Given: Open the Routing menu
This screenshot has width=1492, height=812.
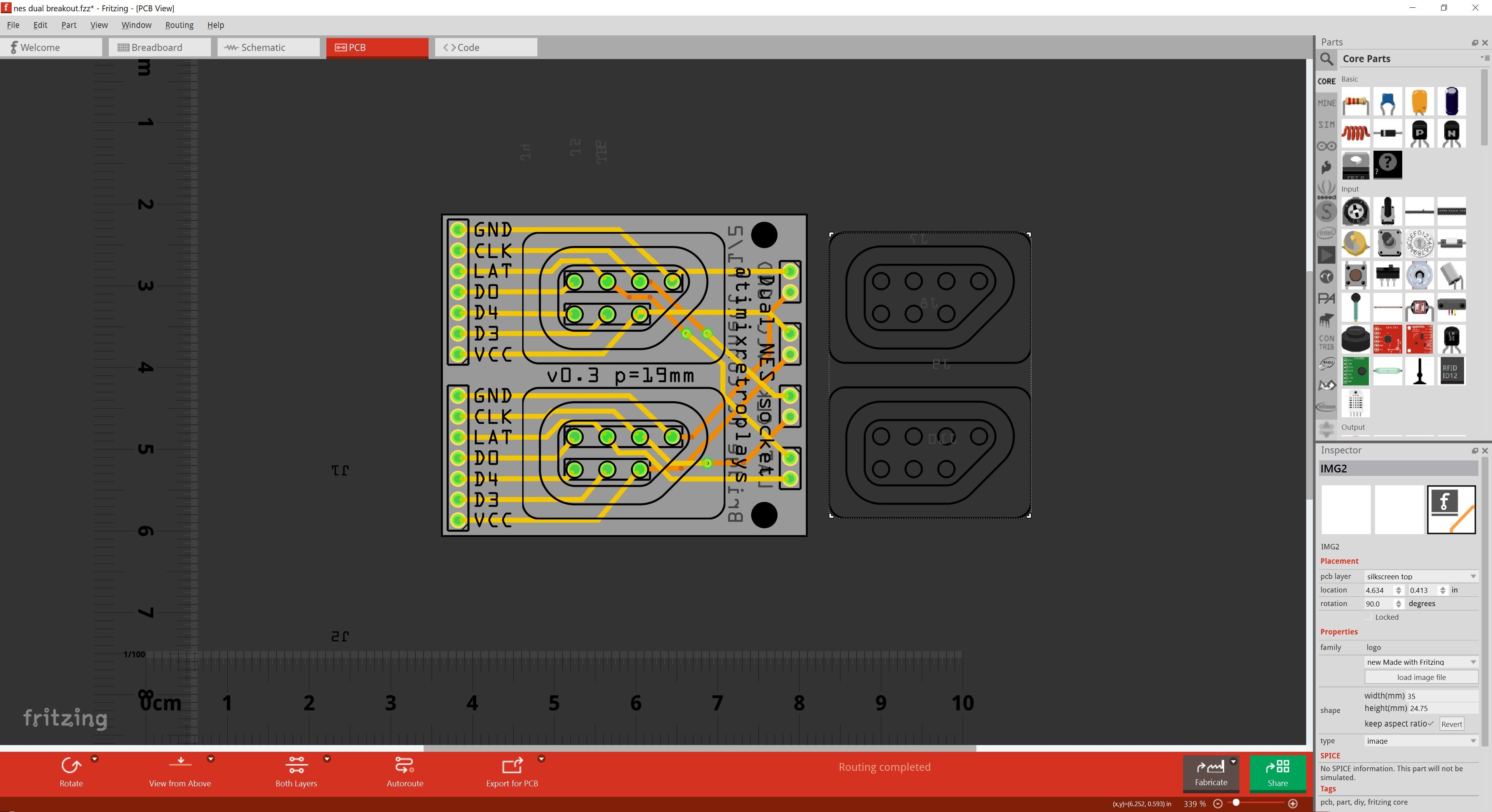Looking at the screenshot, I should tap(179, 25).
